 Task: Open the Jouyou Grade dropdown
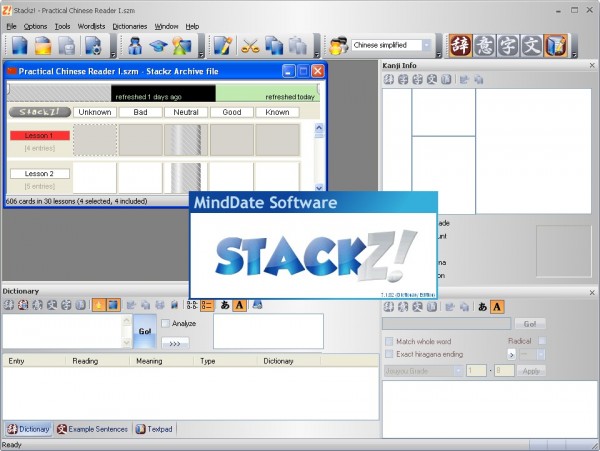tap(458, 371)
